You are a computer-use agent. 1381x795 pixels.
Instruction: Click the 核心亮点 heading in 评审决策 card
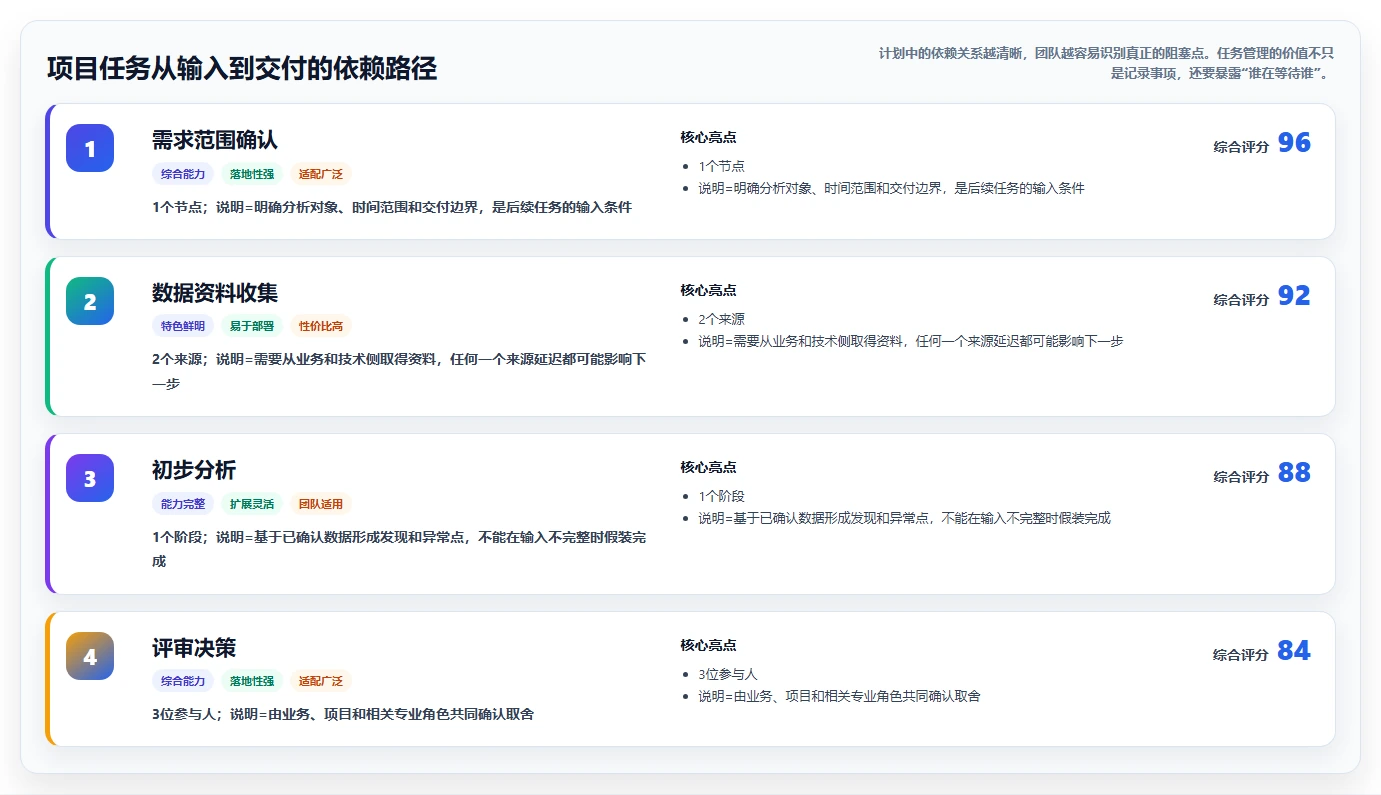708,645
